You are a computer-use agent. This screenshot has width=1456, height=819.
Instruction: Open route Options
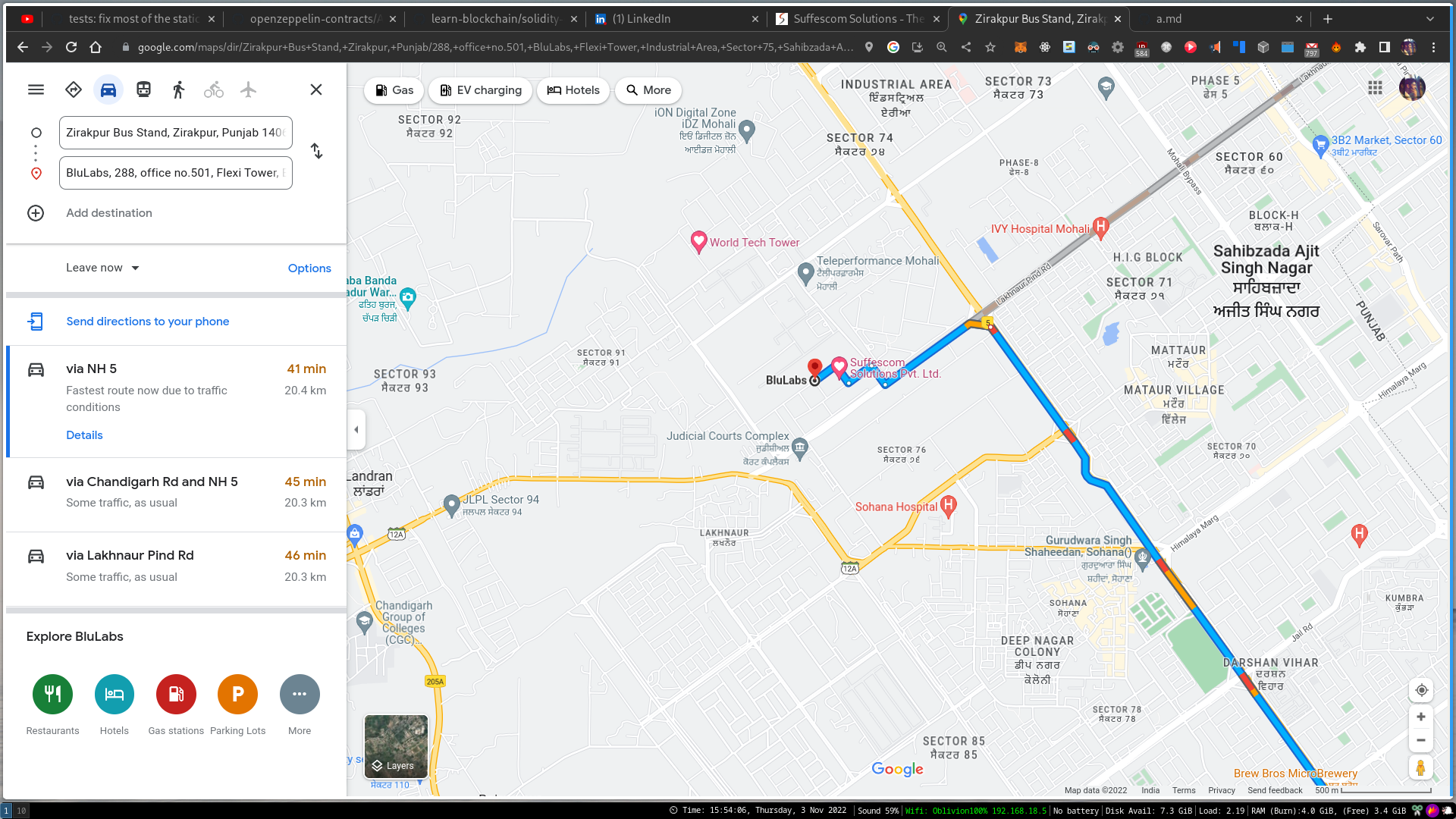coord(309,268)
